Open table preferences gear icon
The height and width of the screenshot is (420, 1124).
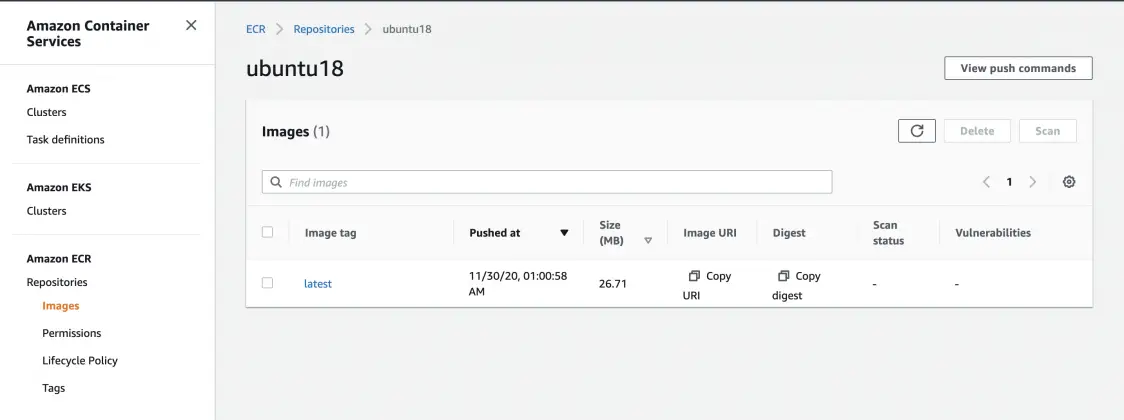[x=1069, y=182]
